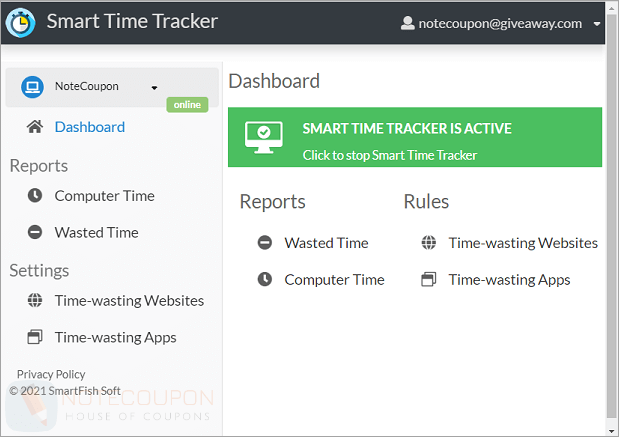This screenshot has height=437, width=619.
Task: Open Computer Time link under dashboard Reports
Action: [334, 280]
